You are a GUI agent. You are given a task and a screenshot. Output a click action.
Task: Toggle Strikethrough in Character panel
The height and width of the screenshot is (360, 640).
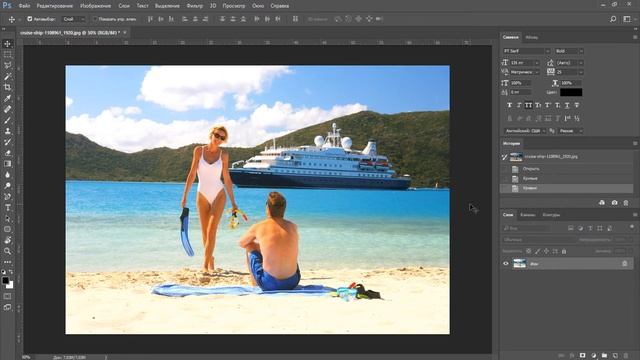(577, 105)
